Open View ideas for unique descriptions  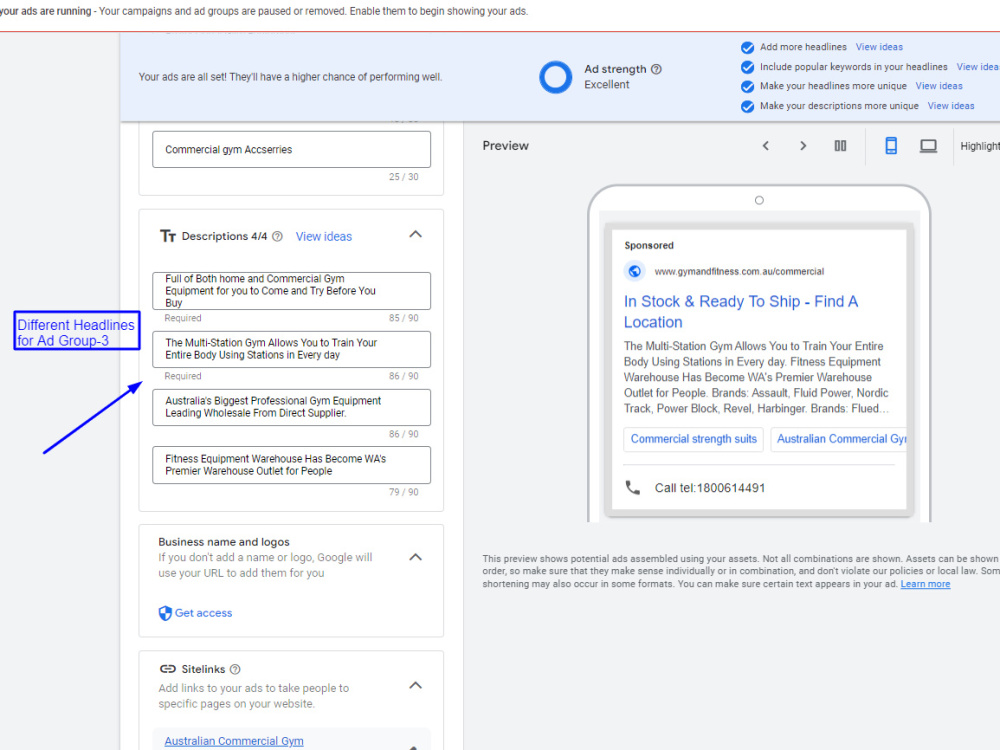click(x=951, y=106)
